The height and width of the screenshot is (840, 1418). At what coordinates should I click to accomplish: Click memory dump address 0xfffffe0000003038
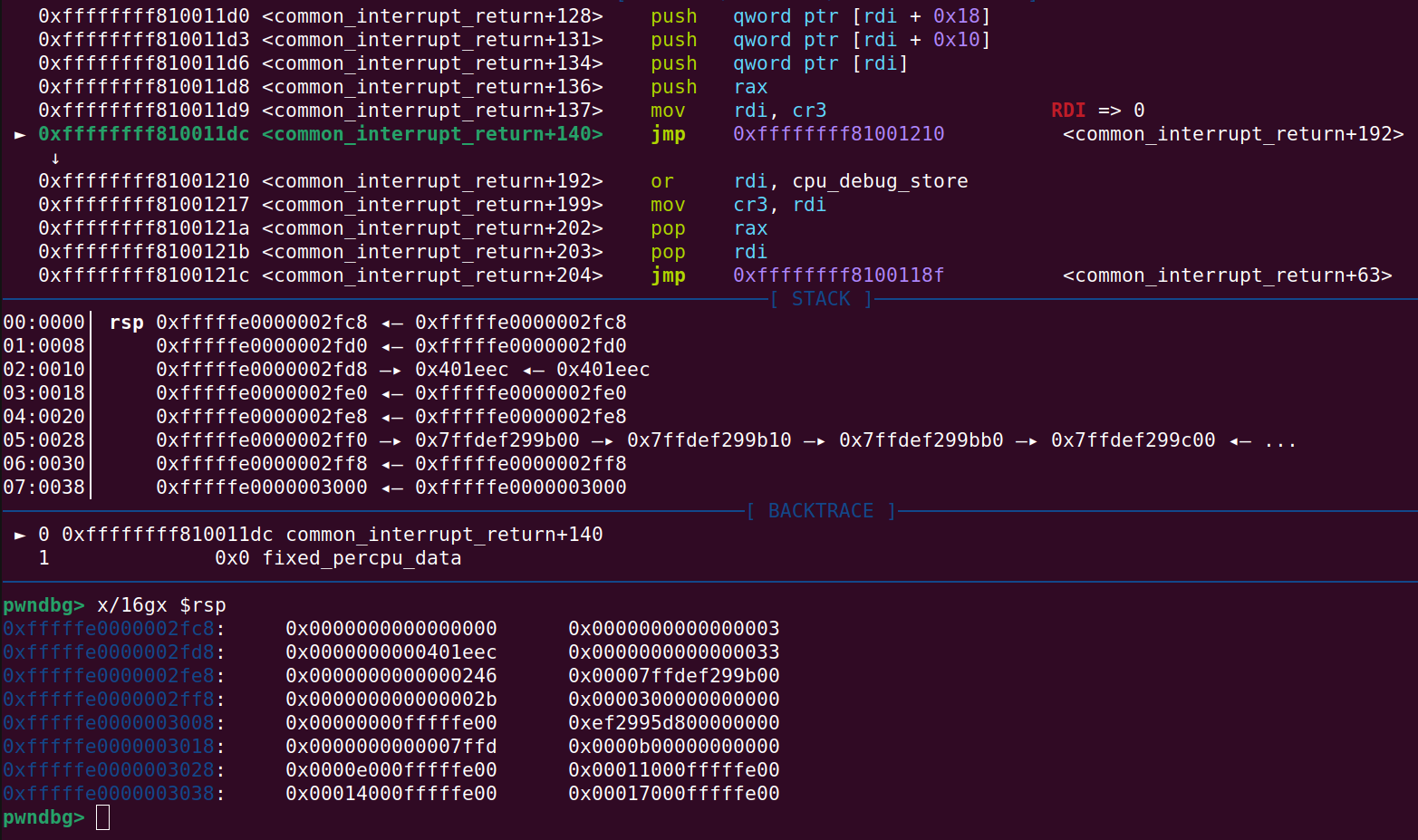(109, 794)
